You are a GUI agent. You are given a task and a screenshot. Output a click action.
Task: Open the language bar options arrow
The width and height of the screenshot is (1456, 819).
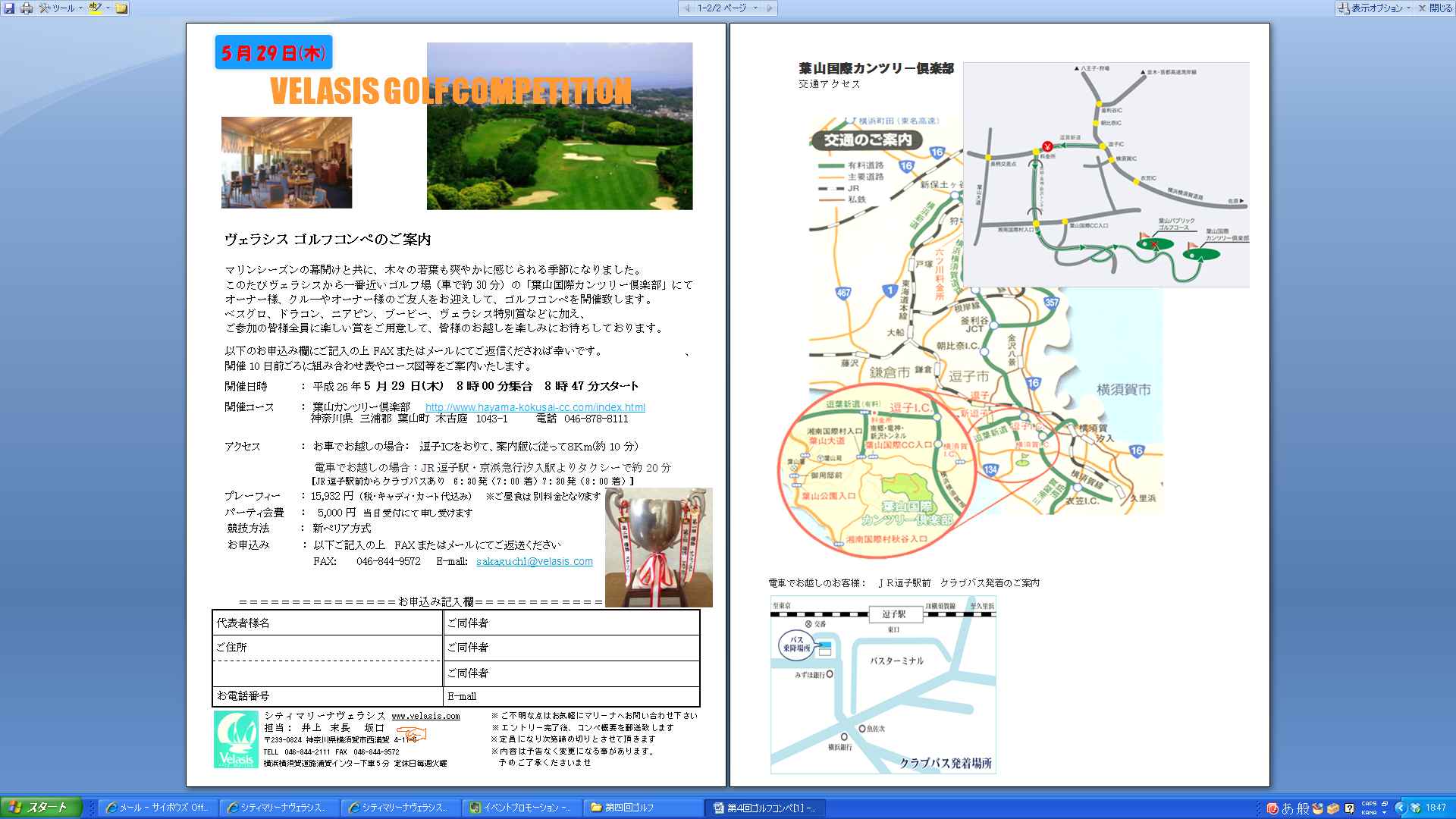pos(1385,812)
